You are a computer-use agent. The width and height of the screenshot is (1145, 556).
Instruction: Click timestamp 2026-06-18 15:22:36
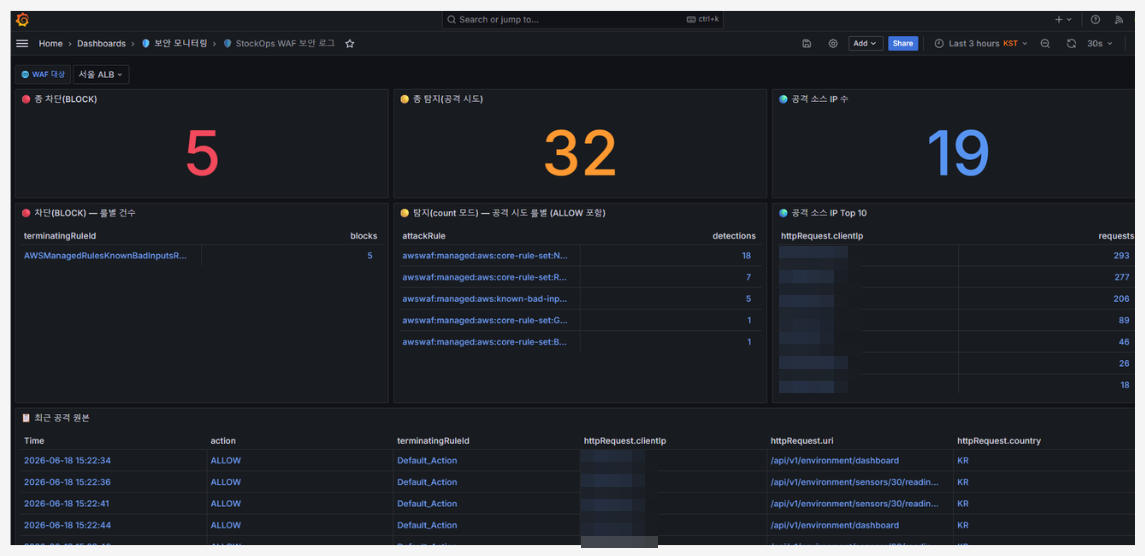(x=67, y=482)
